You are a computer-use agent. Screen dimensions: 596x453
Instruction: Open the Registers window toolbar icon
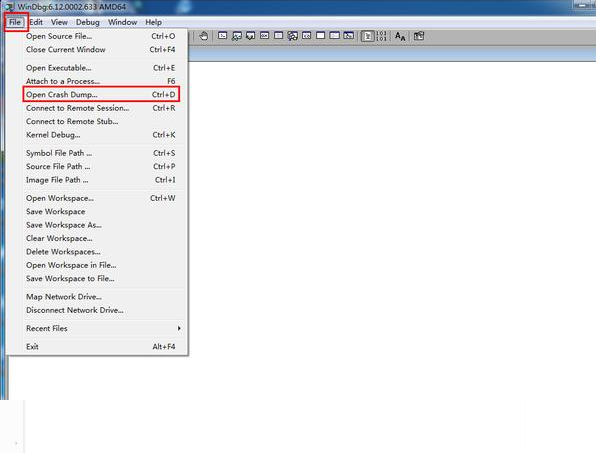[265, 36]
